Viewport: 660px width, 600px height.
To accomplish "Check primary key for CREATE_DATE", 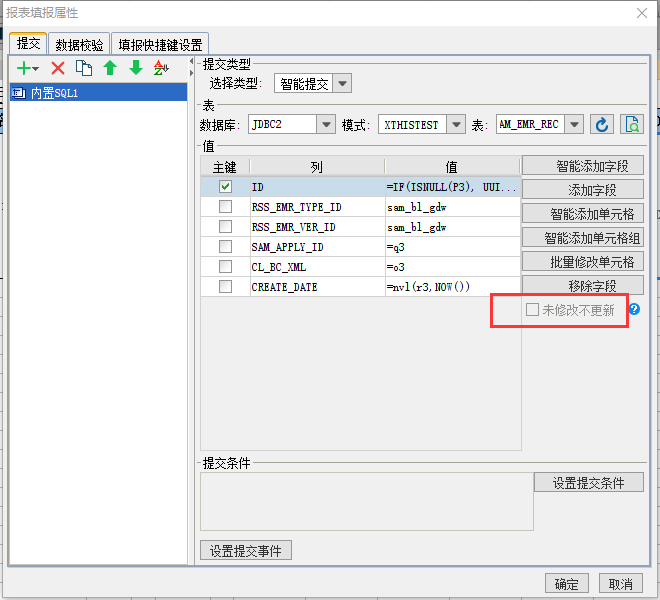I will tap(225, 287).
